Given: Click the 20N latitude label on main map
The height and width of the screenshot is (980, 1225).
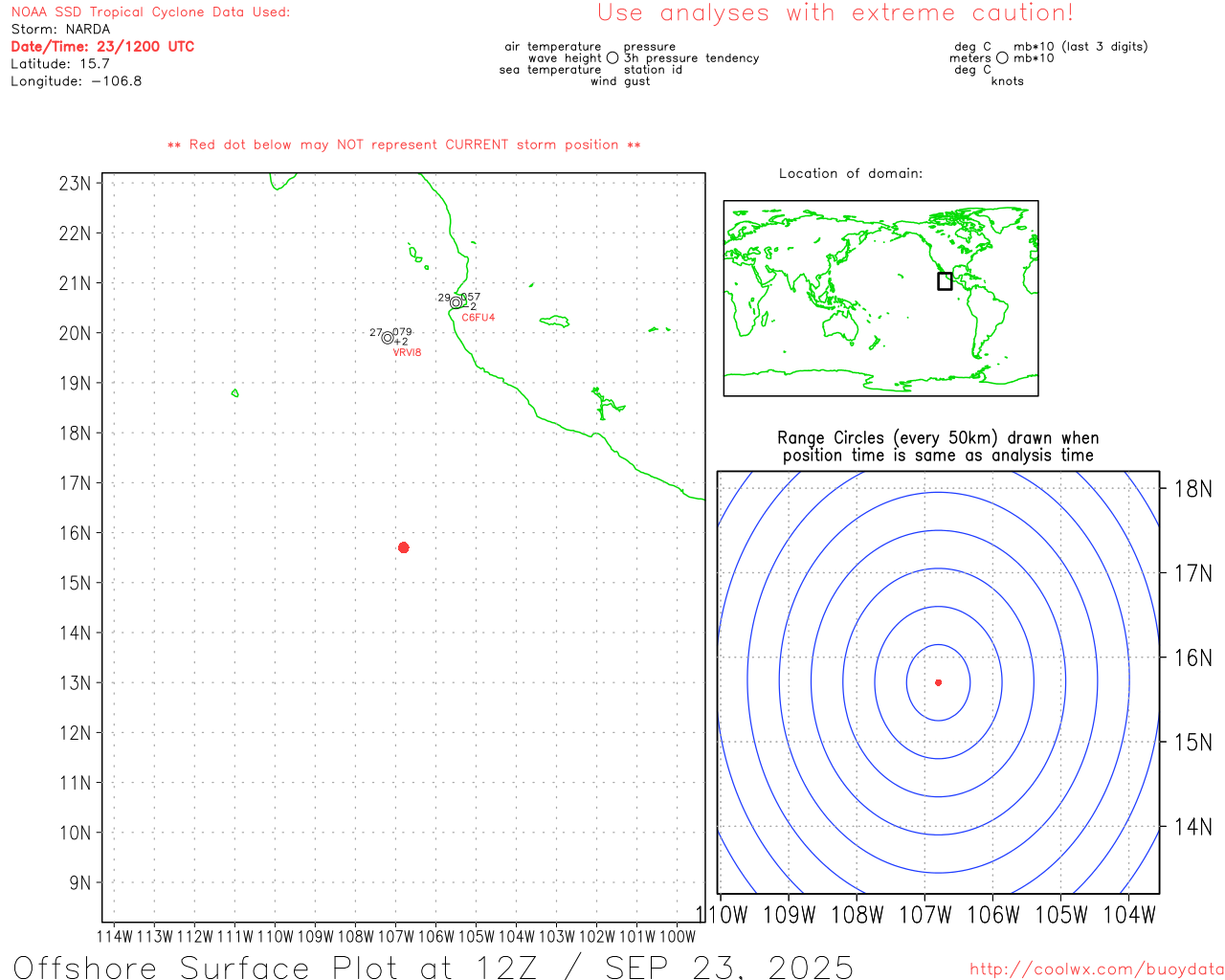Looking at the screenshot, I should coord(76,334).
